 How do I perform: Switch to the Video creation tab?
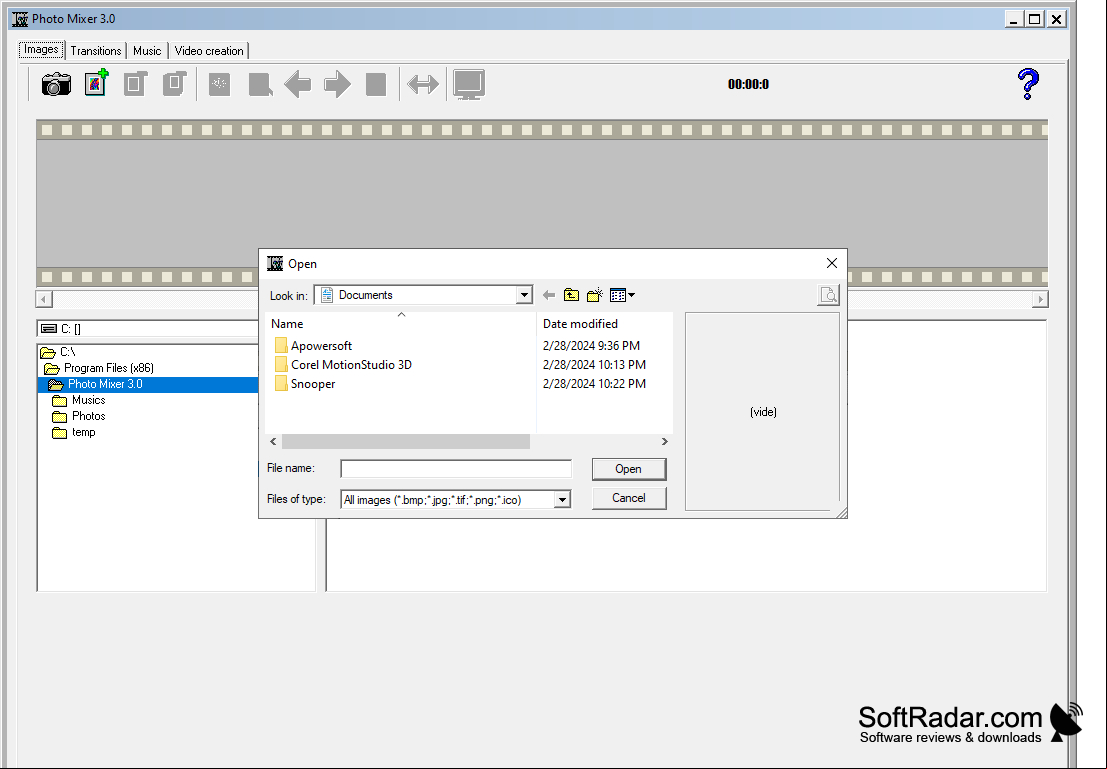tap(209, 51)
